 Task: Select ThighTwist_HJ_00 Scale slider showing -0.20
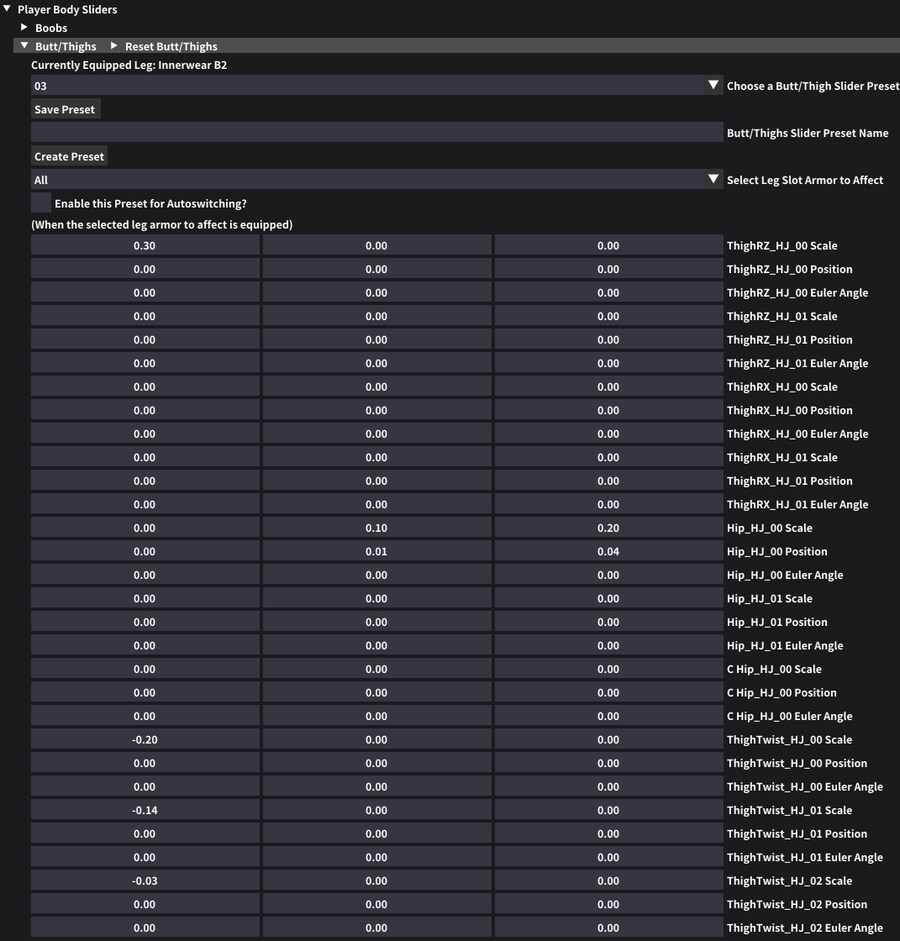pyautogui.click(x=145, y=740)
